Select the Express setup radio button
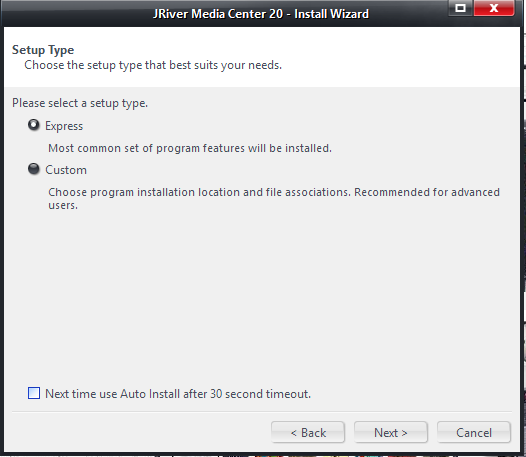526x457 pixels. 34,125
